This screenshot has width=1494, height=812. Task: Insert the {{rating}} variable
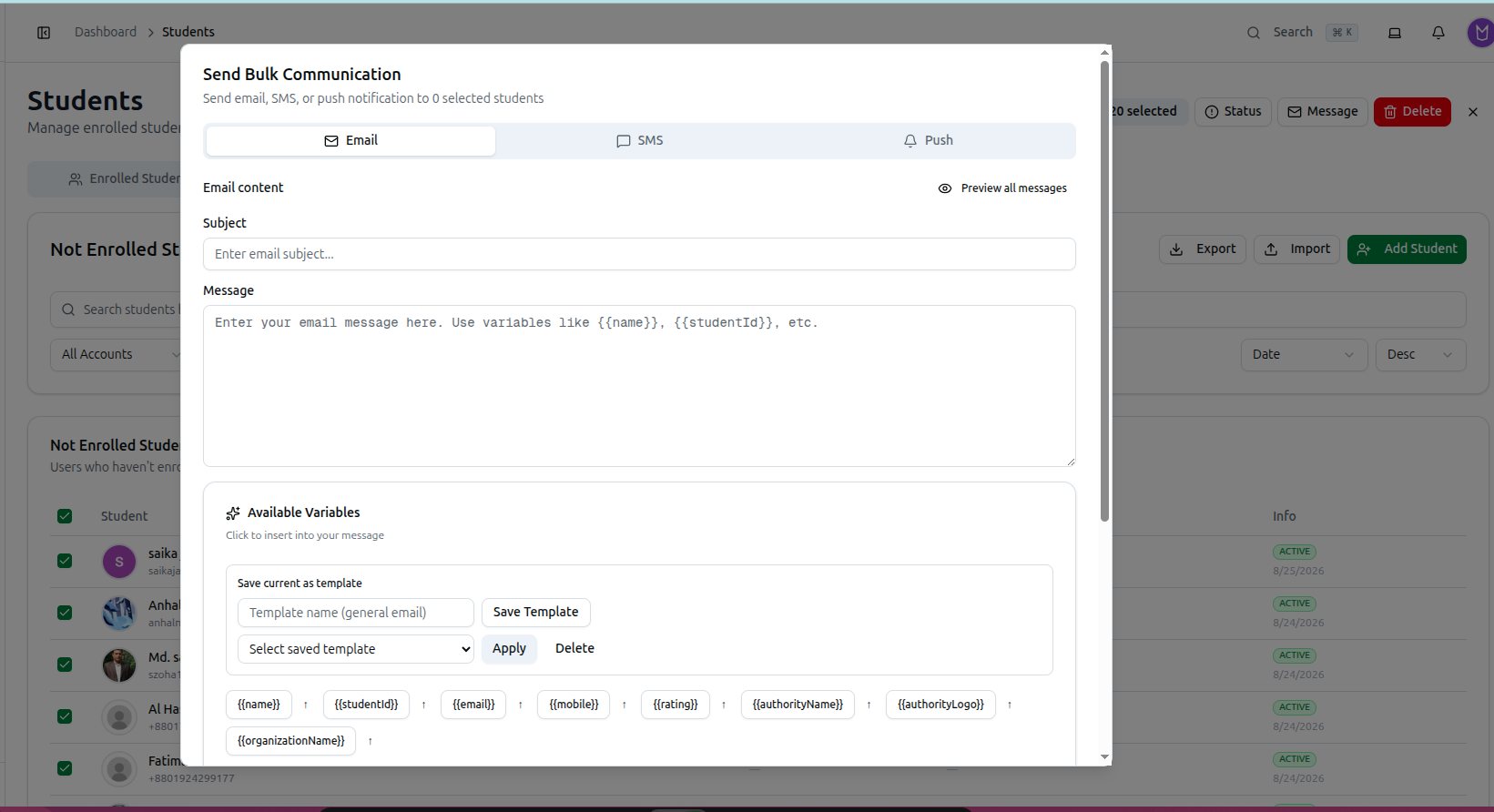tap(676, 705)
